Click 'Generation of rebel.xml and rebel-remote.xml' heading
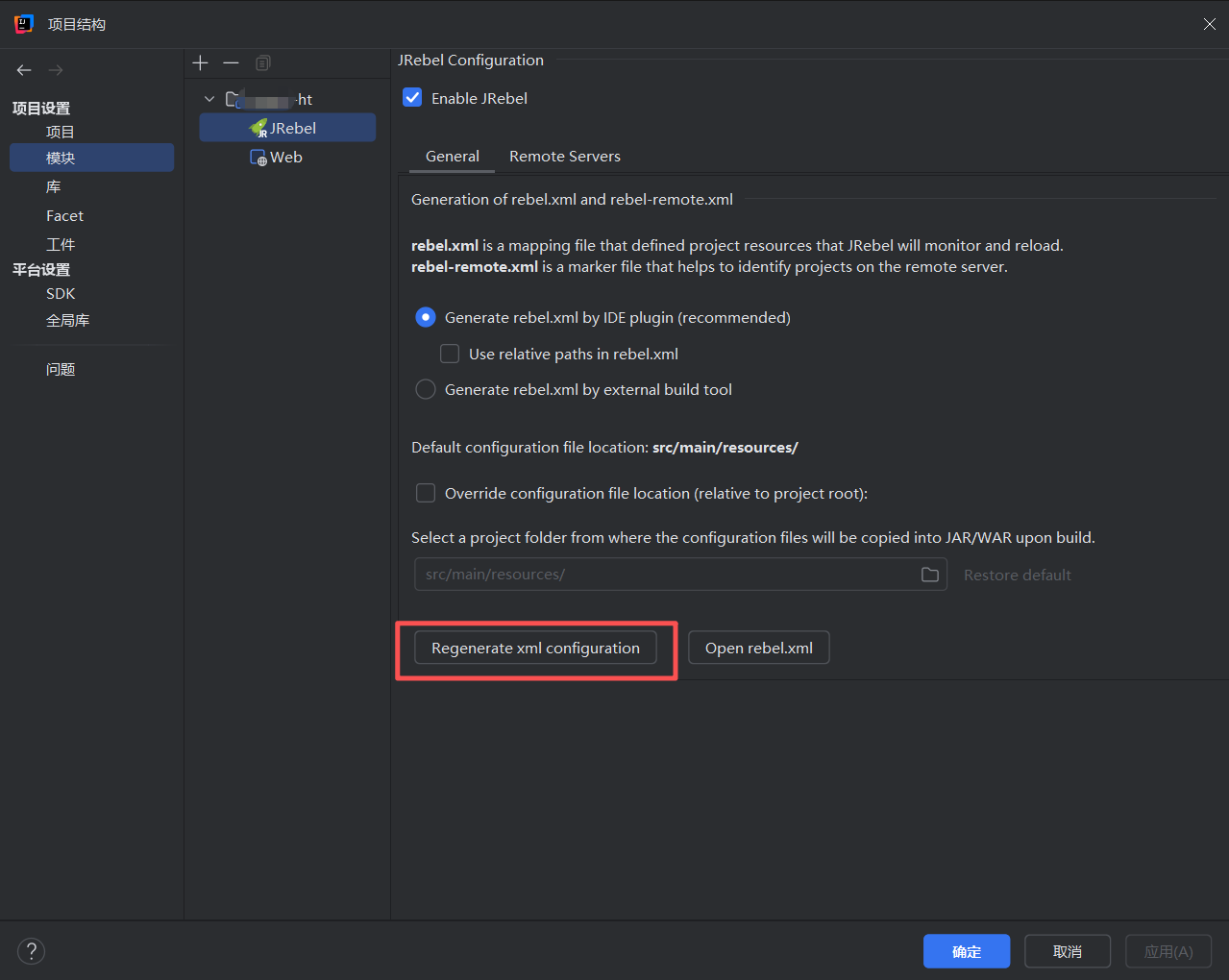 click(x=572, y=199)
